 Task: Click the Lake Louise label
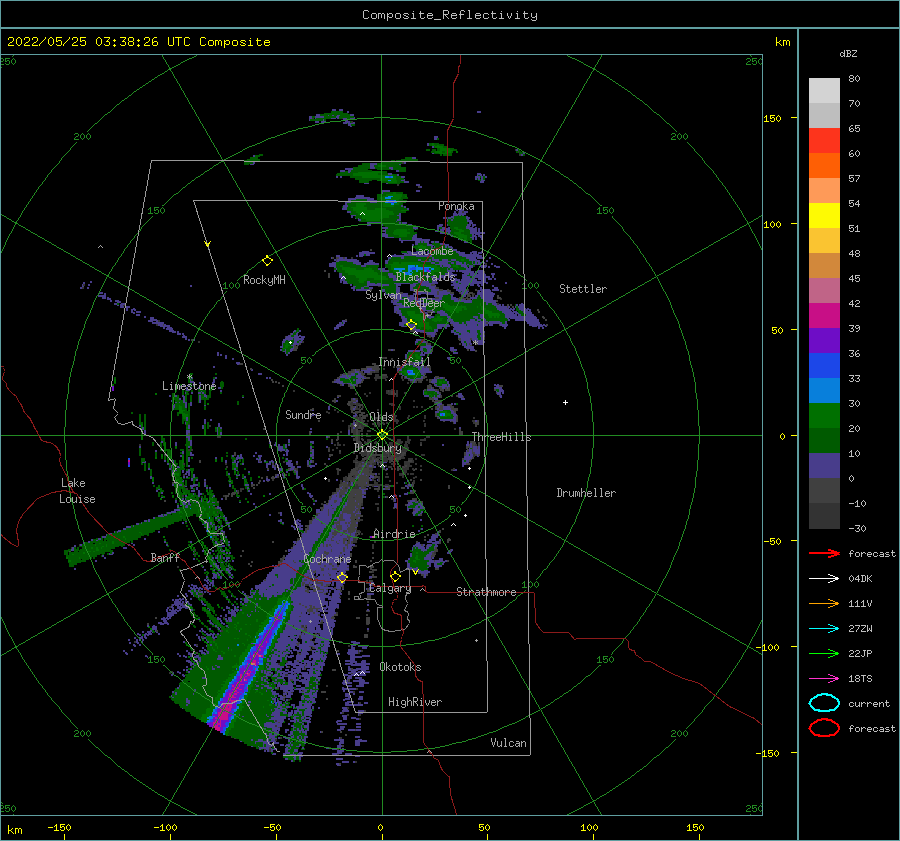tap(77, 491)
